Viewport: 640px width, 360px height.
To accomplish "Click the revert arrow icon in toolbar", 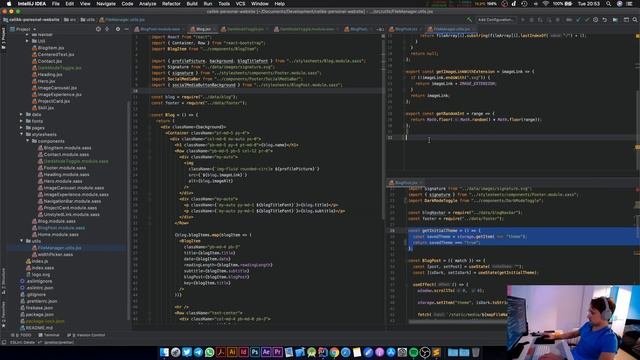I will tap(604, 20).
